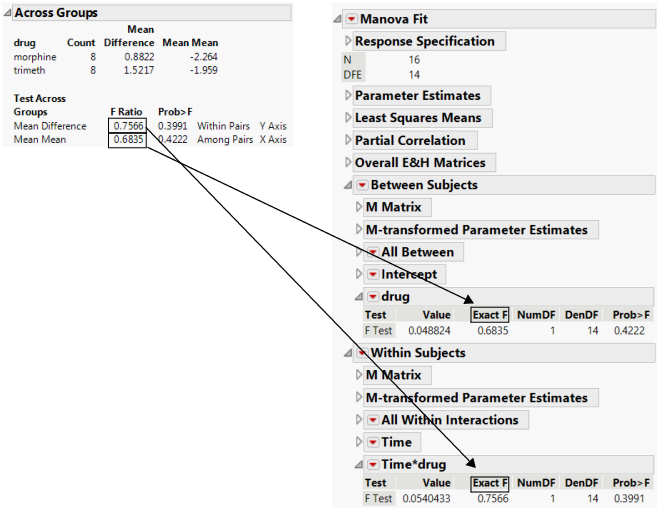Screen dimensions: 659x510
Task: Expand the Overall E&H Matrices section
Action: point(348,162)
